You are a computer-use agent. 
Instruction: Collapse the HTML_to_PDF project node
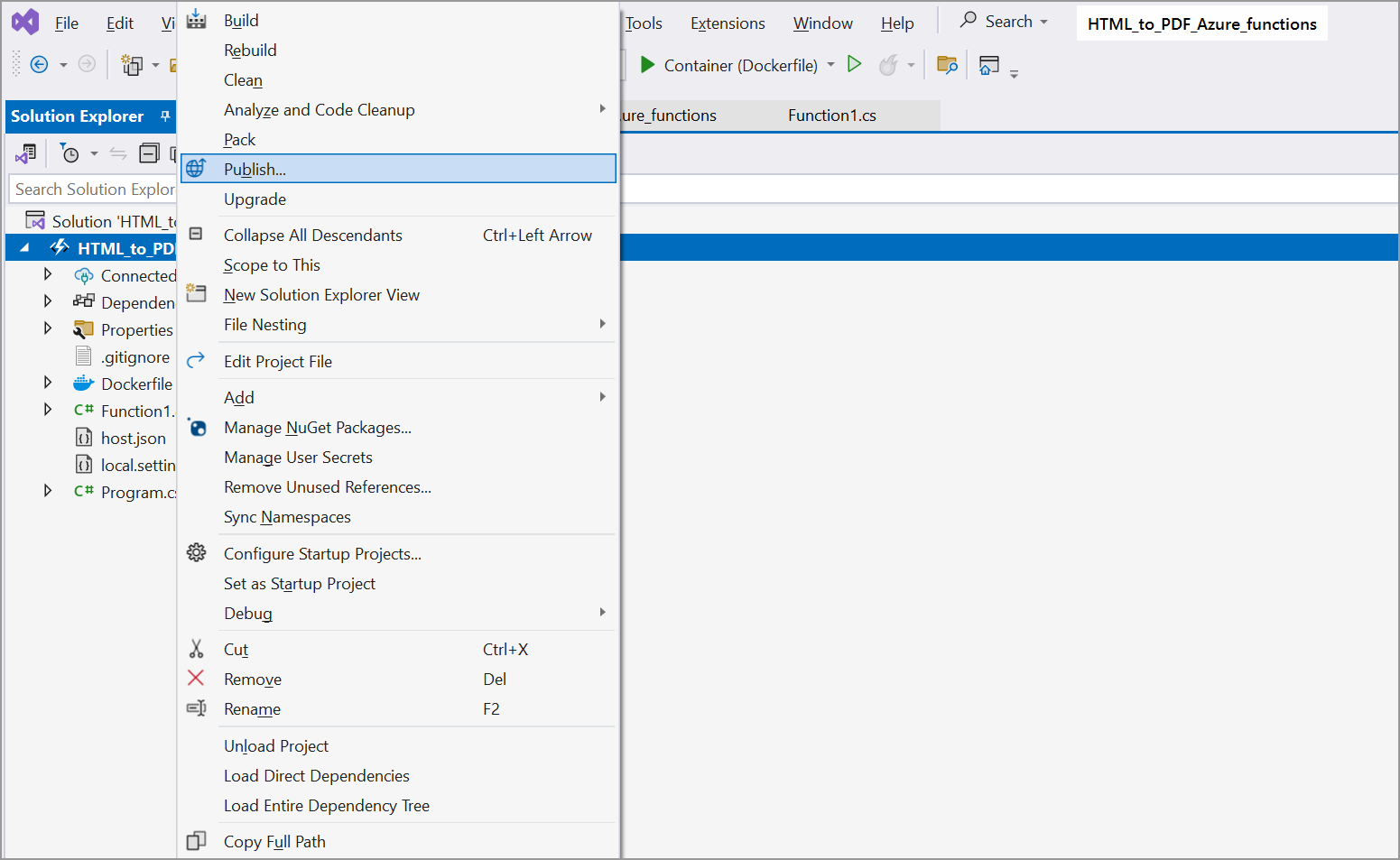click(24, 248)
